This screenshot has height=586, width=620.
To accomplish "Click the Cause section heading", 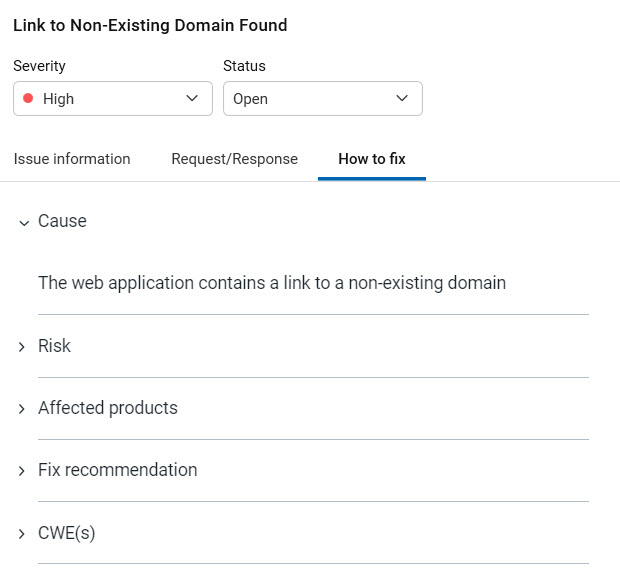I will click(62, 221).
